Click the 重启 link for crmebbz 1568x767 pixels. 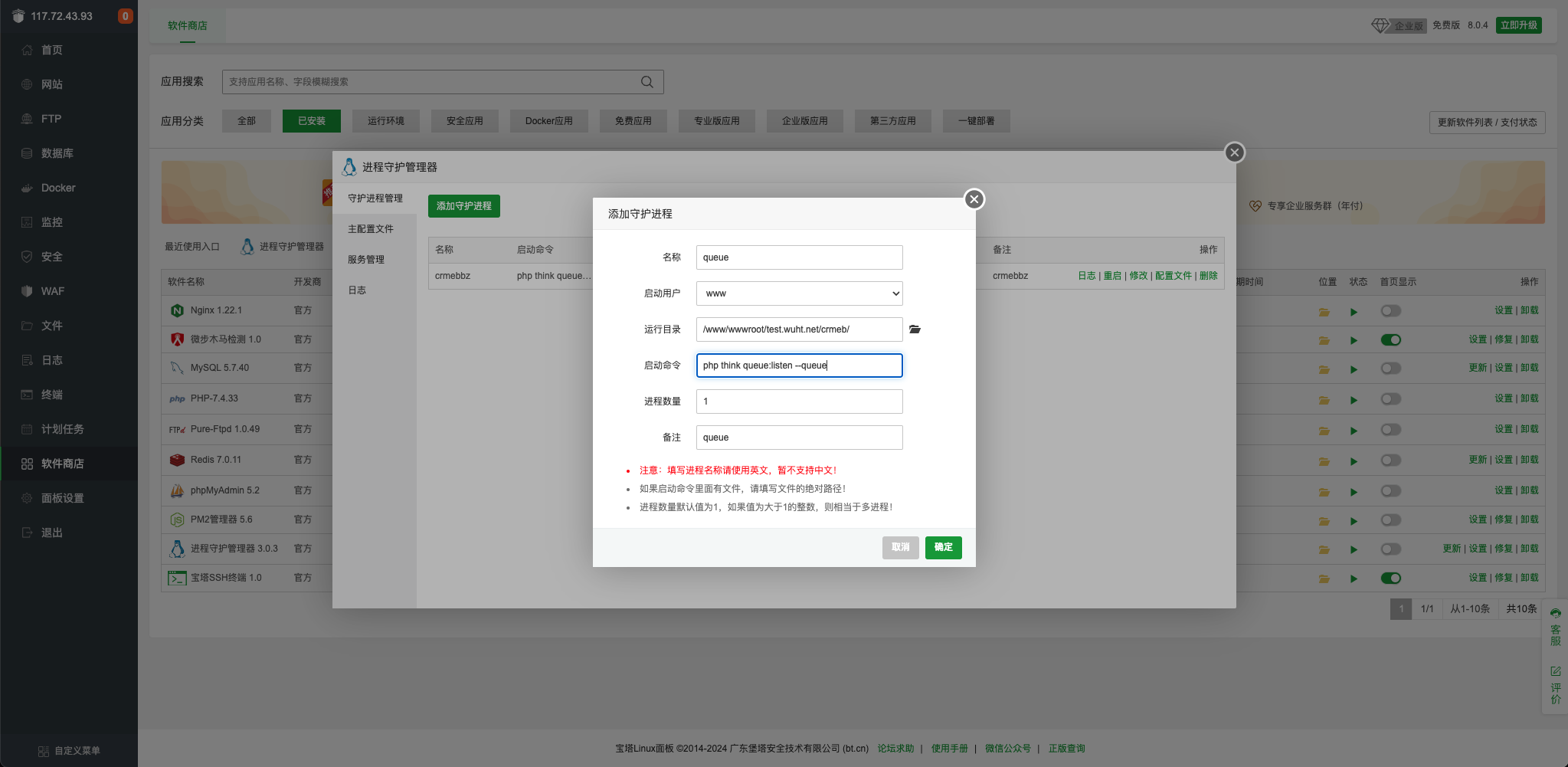pyautogui.click(x=1112, y=276)
